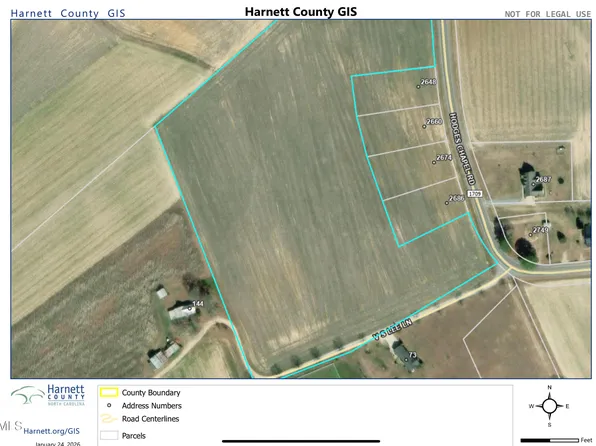The height and width of the screenshot is (446, 596).
Task: Click the compass rose icon
Action: (549, 406)
